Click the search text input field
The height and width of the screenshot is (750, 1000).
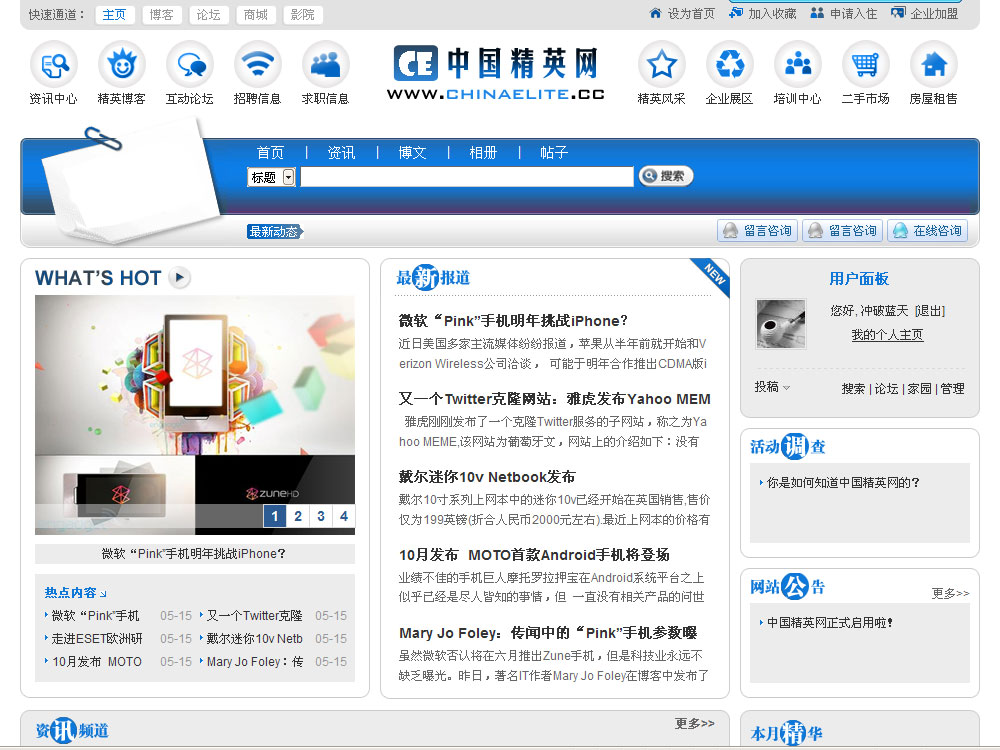(x=467, y=177)
